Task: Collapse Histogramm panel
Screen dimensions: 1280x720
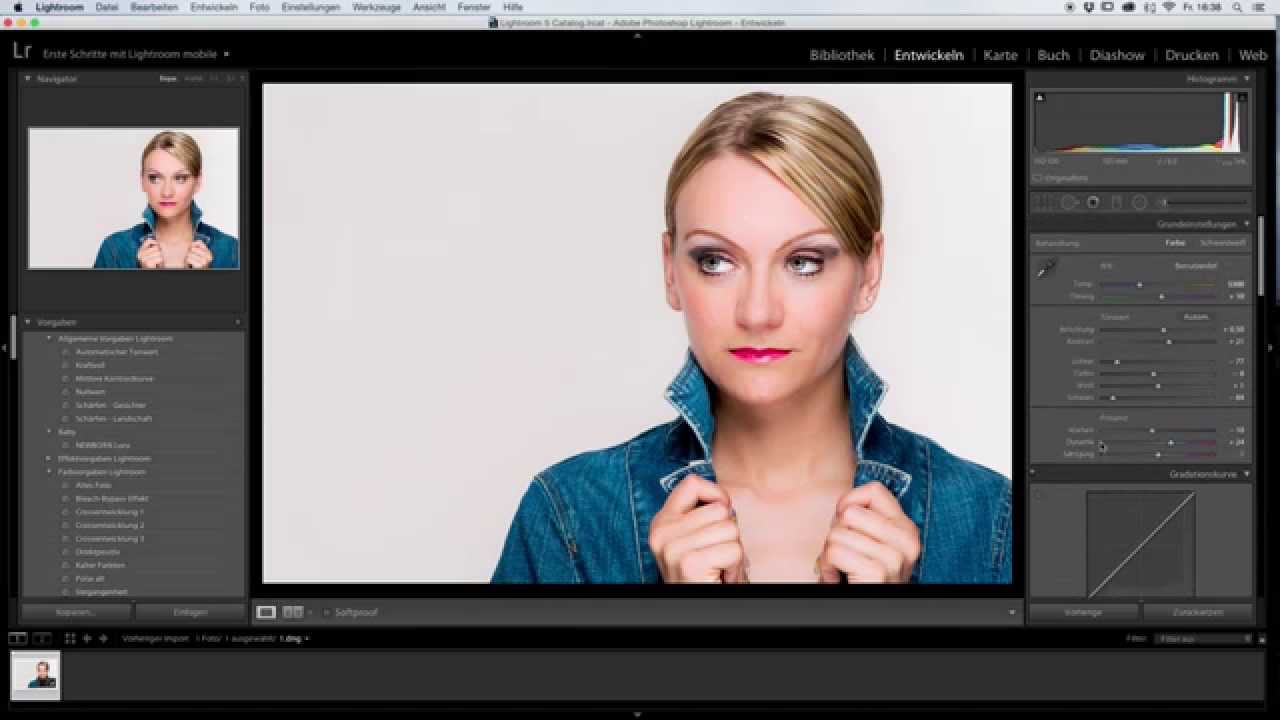Action: click(x=1247, y=78)
